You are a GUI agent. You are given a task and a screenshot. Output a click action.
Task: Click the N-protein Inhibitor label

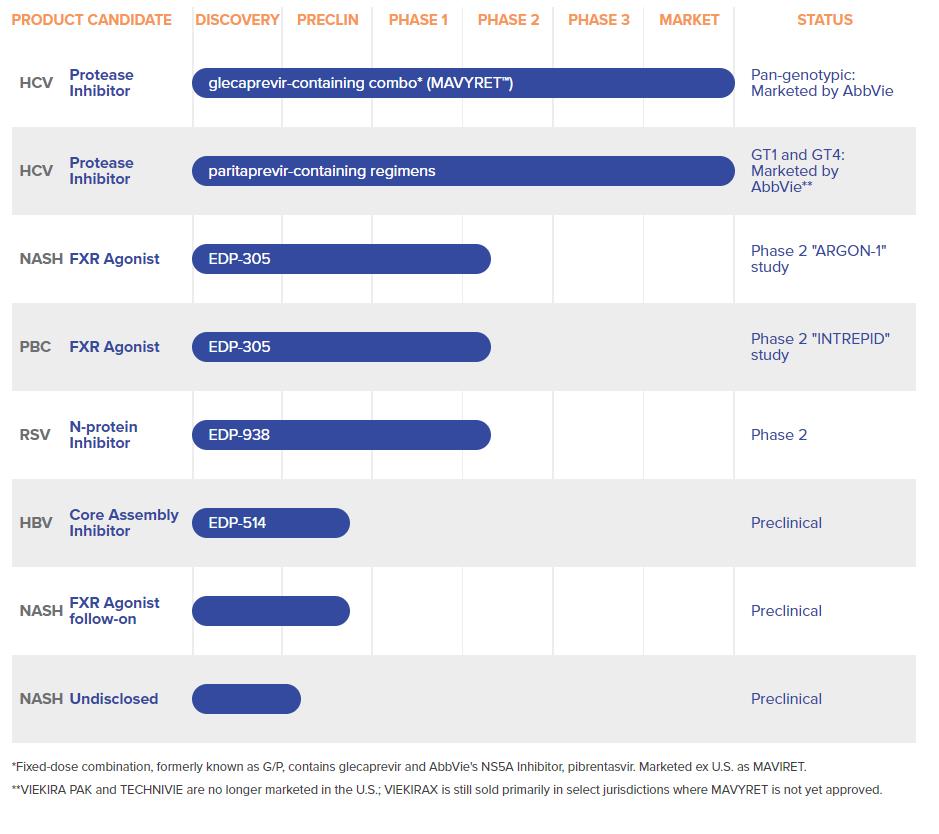[x=103, y=435]
